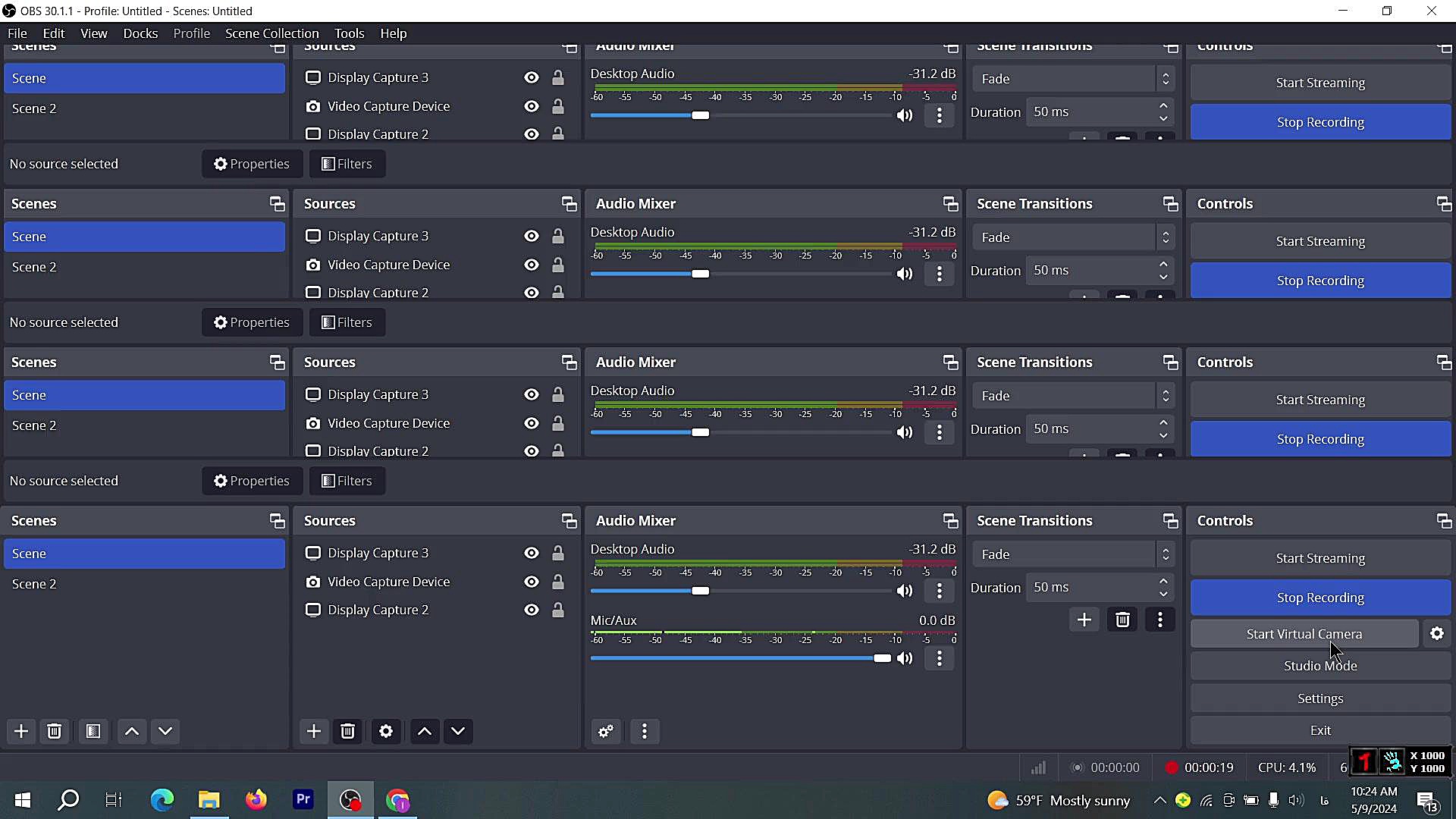Click the status bar network signal icon

tap(1038, 767)
